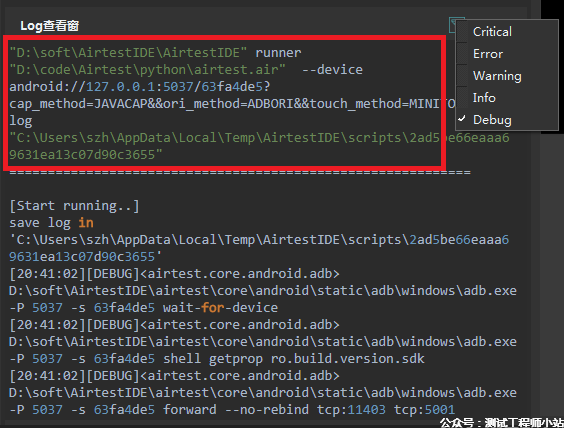This screenshot has width=564, height=428.
Task: Click the "D:\soft\AirtestIDE\AirtestIDE" runner line
Action: [x=155, y=53]
